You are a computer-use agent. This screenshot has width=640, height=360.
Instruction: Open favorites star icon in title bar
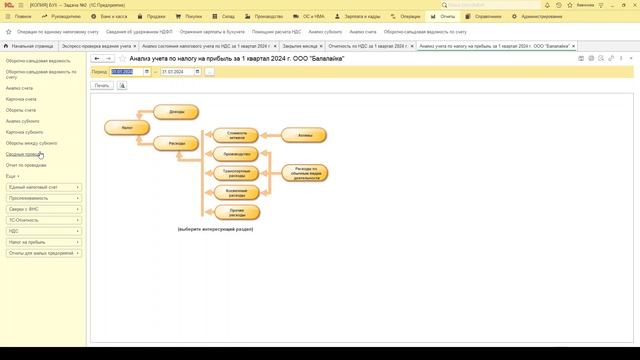coord(570,5)
